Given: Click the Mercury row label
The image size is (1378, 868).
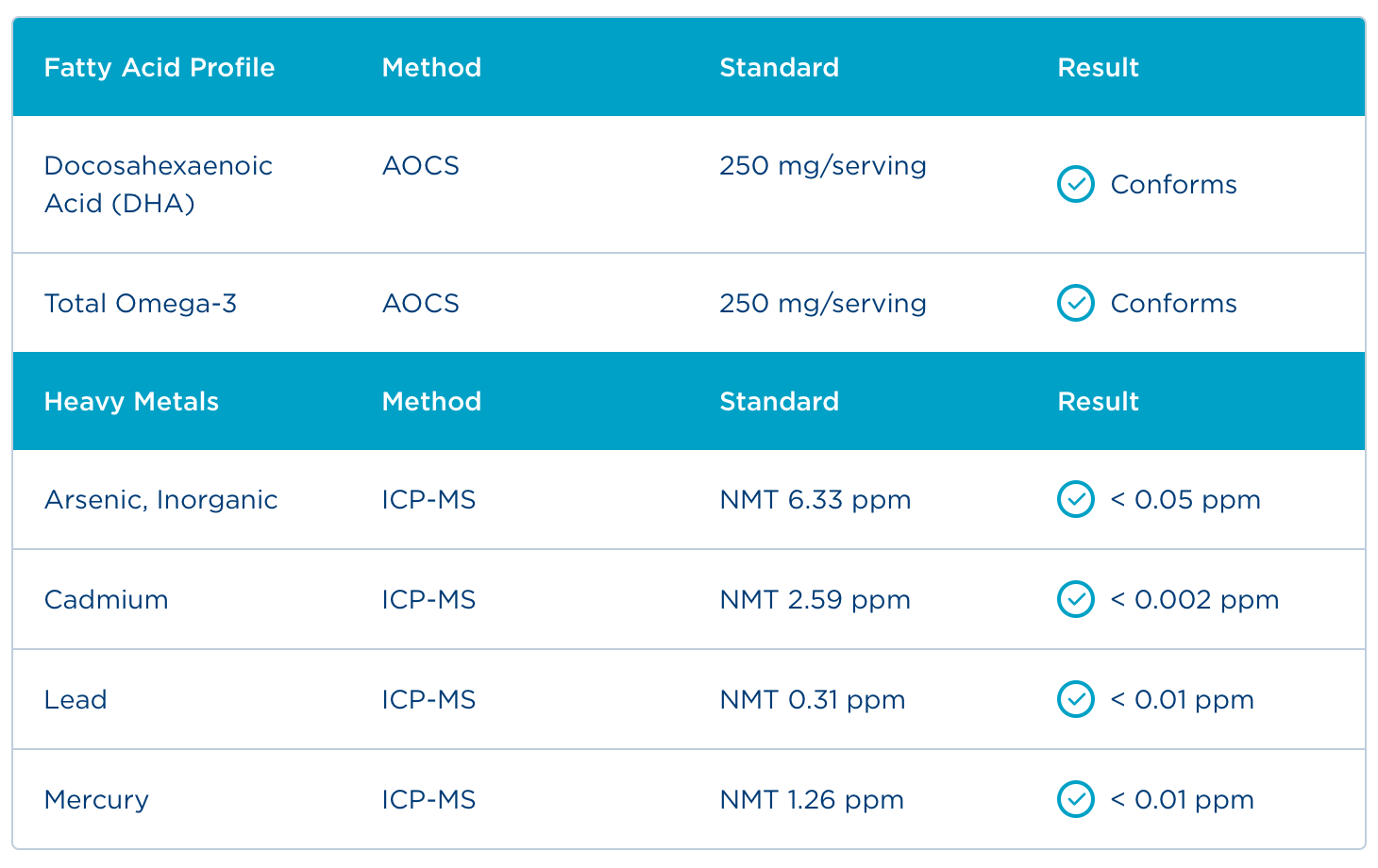Looking at the screenshot, I should coord(96,800).
